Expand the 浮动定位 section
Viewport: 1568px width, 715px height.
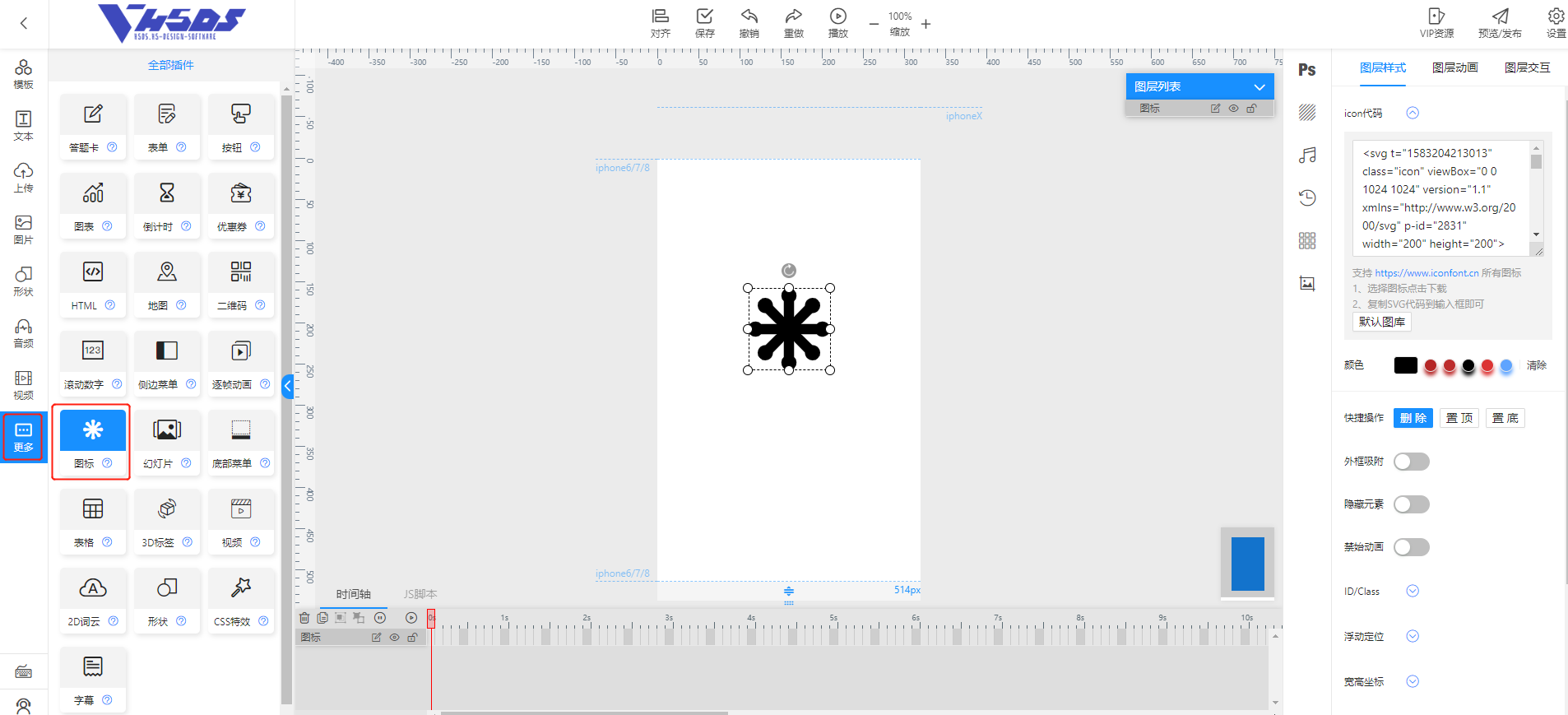click(x=1413, y=636)
